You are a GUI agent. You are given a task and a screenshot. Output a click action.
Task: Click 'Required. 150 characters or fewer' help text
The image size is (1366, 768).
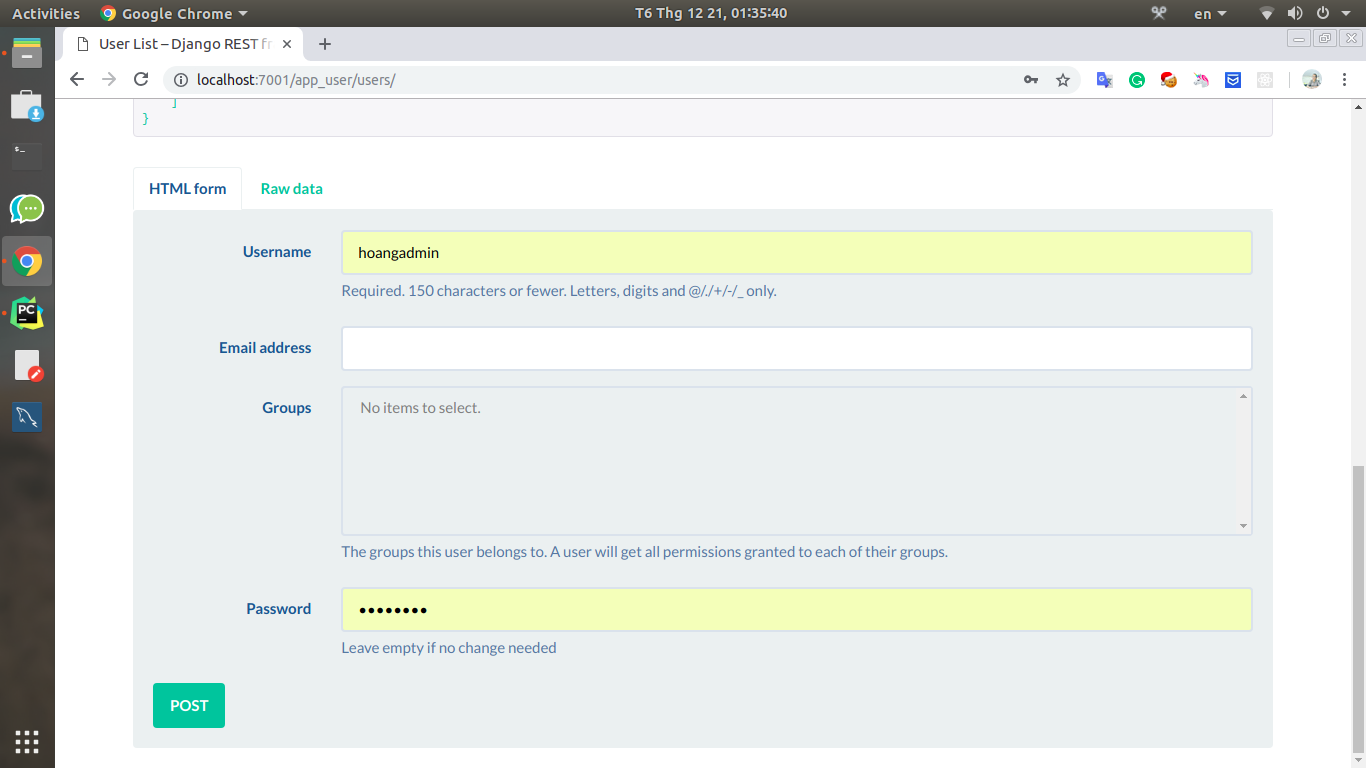coord(559,291)
